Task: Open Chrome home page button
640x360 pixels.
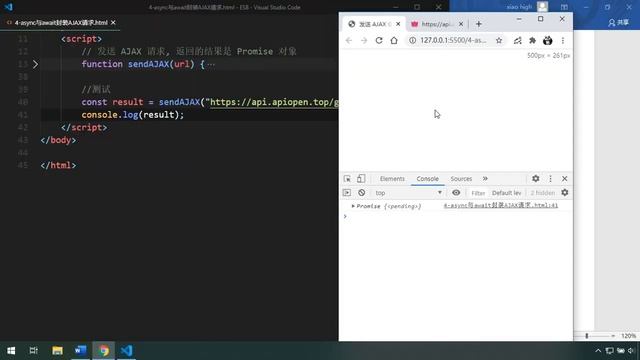Action: coord(394,40)
